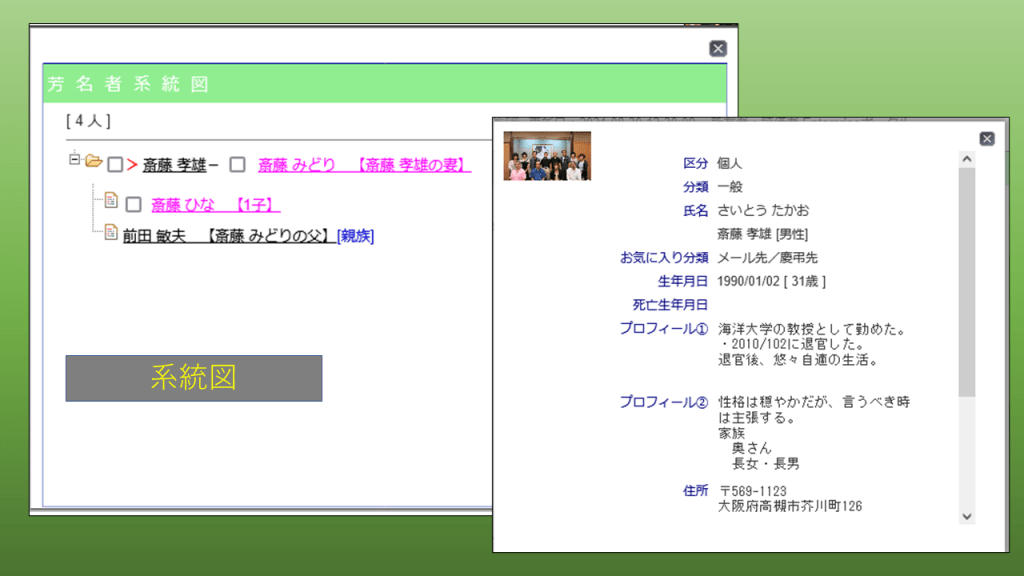Click the group photo thumbnail in profile
This screenshot has height=576, width=1024.
click(x=547, y=156)
